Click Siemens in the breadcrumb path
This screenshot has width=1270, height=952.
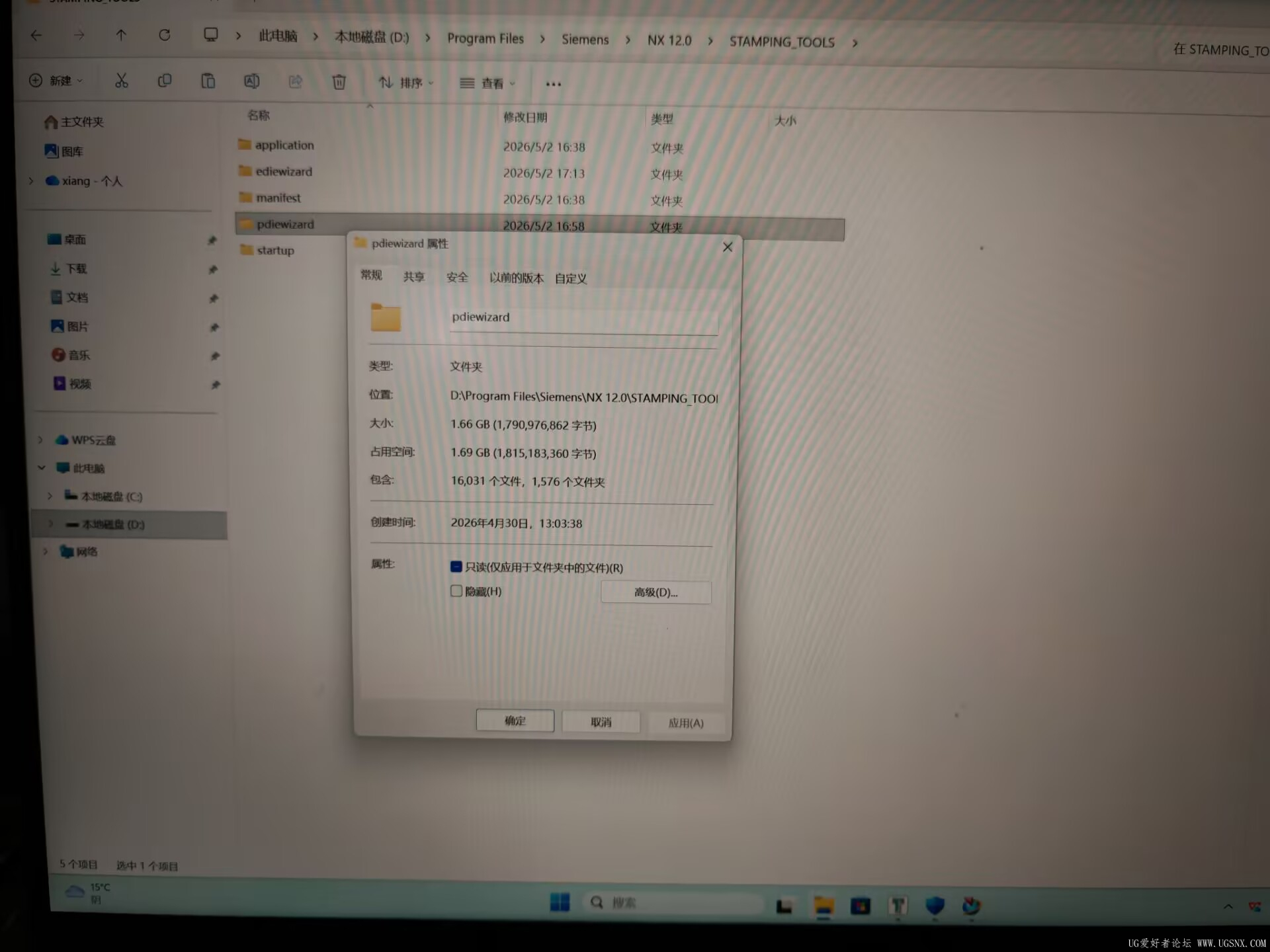point(585,40)
